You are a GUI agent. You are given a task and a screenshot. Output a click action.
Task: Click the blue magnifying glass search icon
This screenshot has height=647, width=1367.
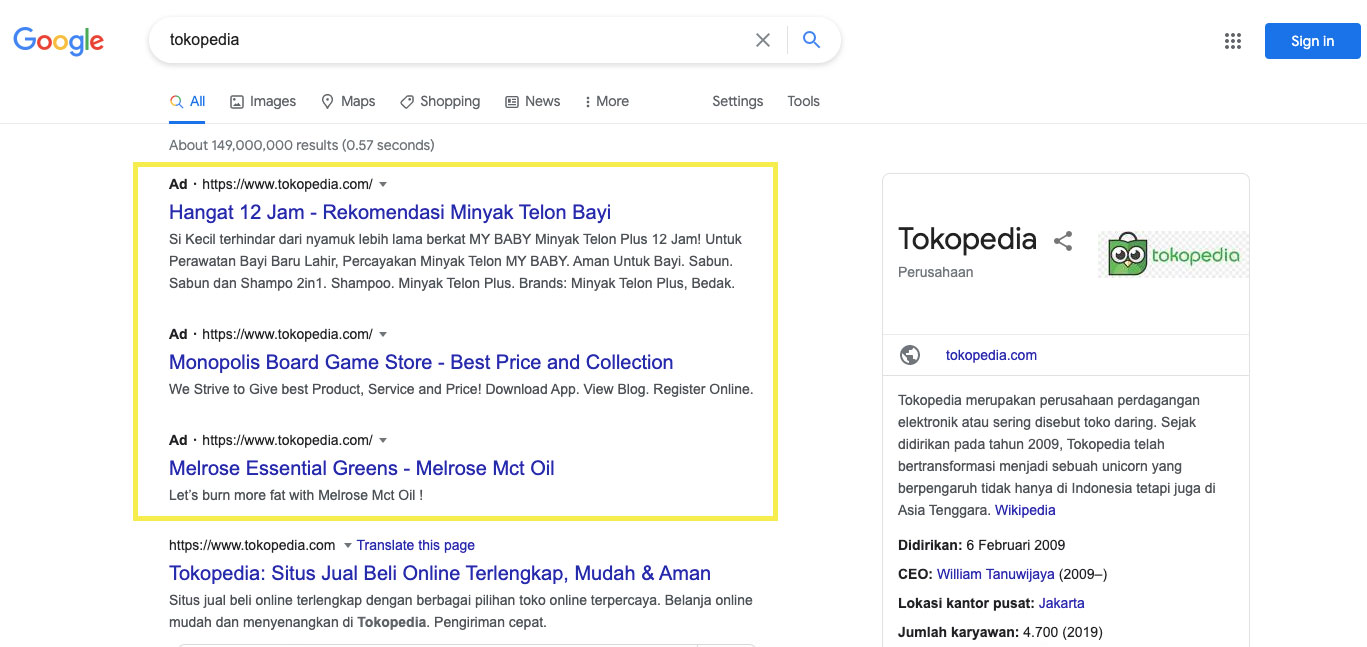[811, 40]
